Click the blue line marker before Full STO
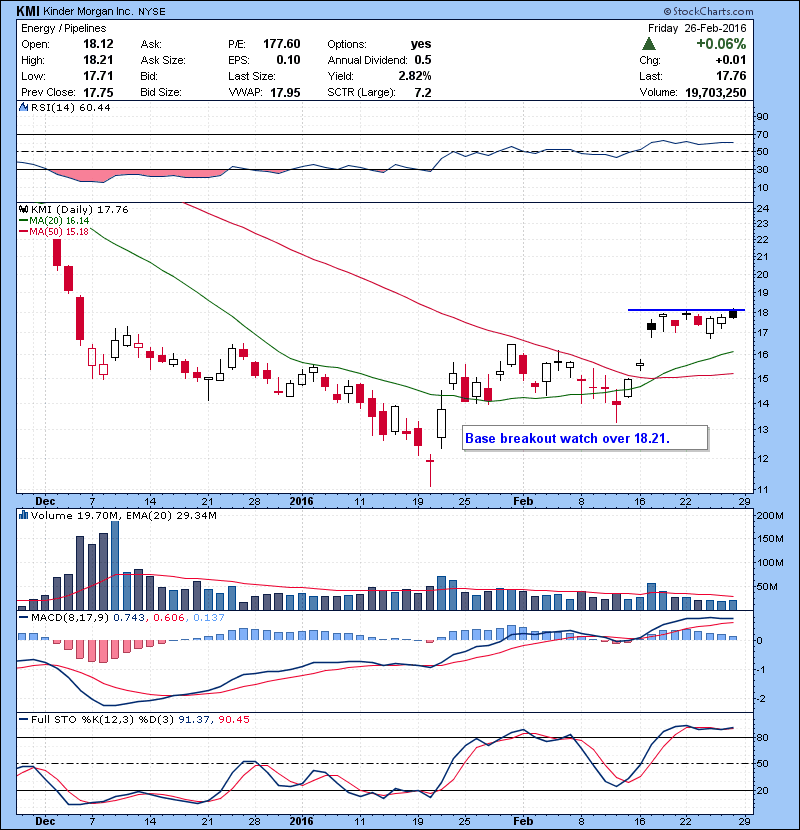Viewport: 800px width, 830px height. (24, 719)
